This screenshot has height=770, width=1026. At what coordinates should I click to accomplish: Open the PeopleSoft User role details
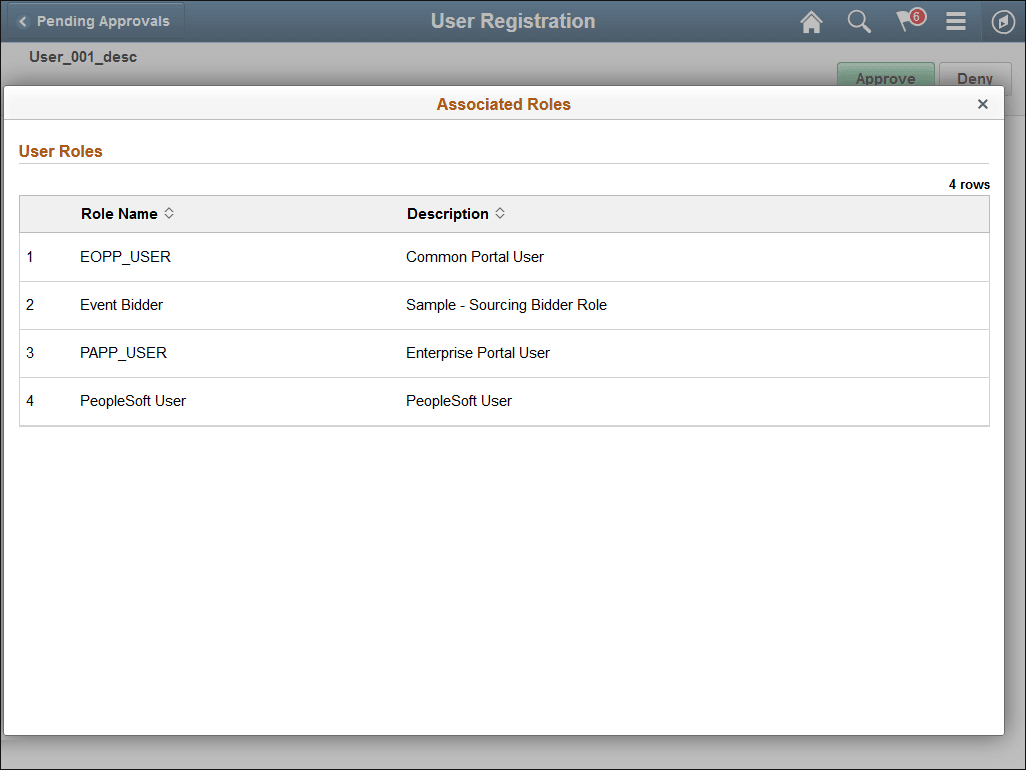[x=132, y=400]
